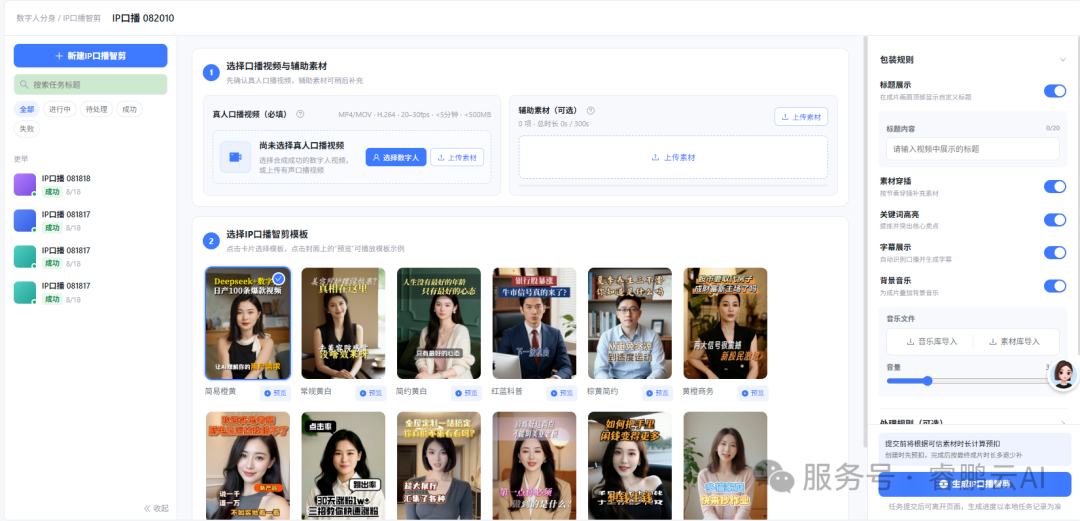
Task: Toggle the 背景音乐 switch
Action: point(1055,285)
